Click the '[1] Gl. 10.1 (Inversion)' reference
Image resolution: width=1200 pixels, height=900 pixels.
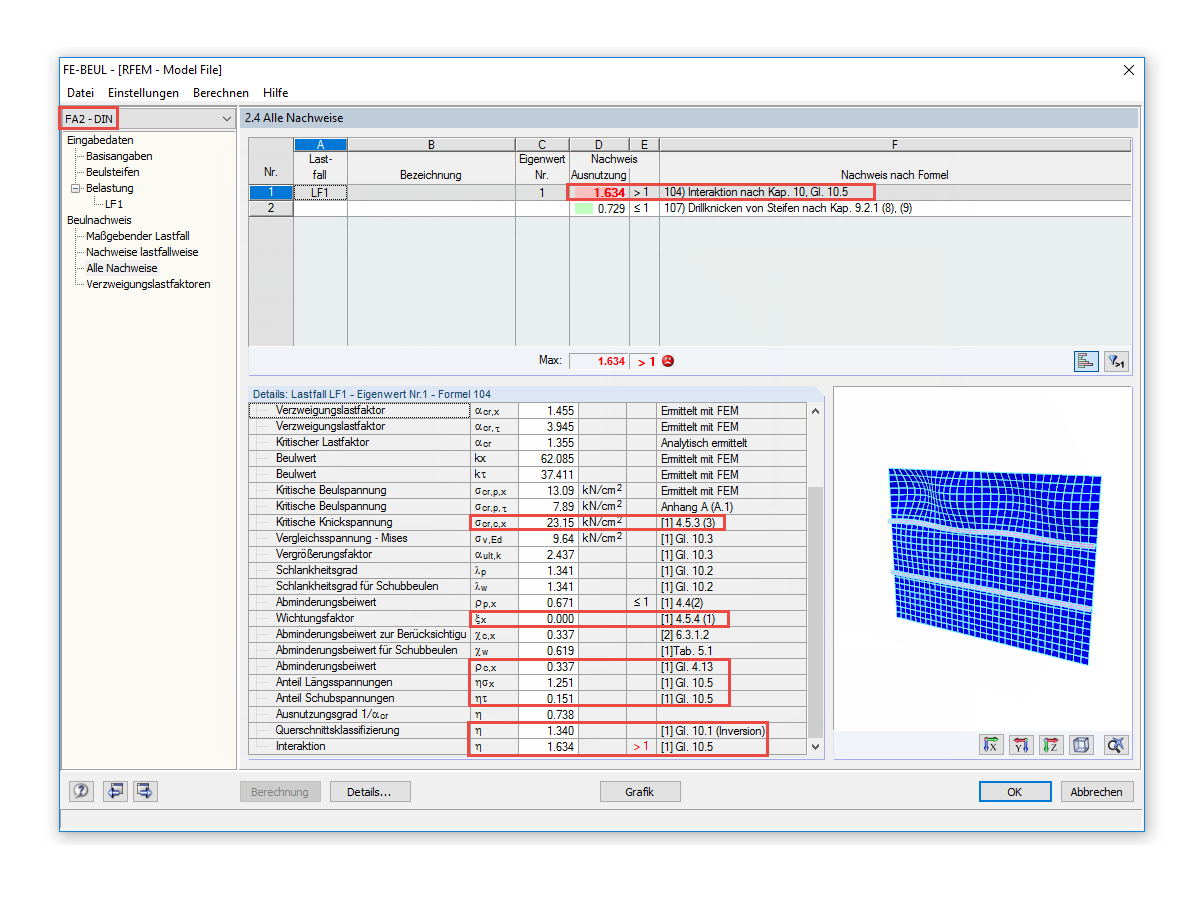pos(713,730)
